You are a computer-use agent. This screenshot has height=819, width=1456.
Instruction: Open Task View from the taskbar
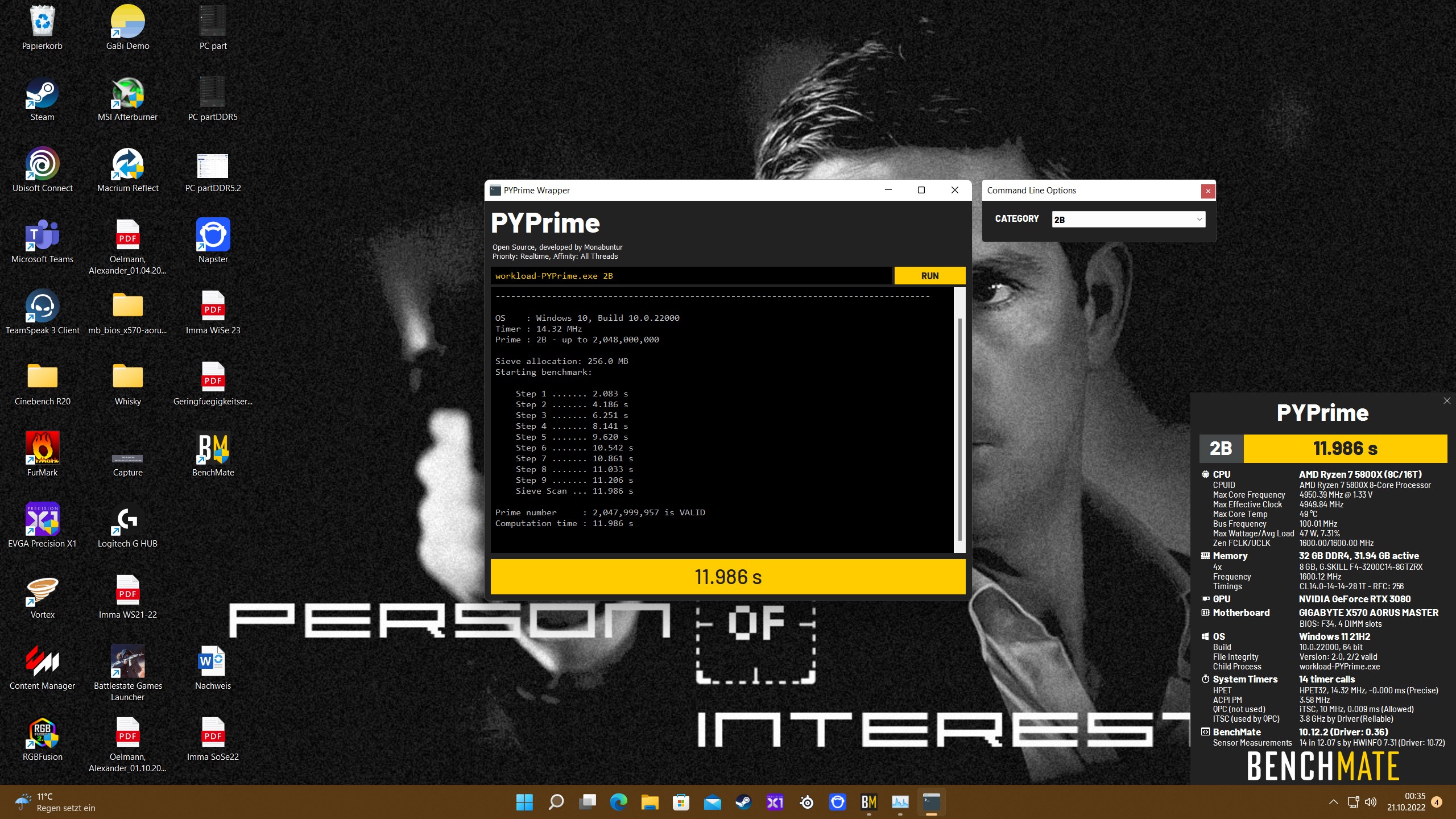587,802
